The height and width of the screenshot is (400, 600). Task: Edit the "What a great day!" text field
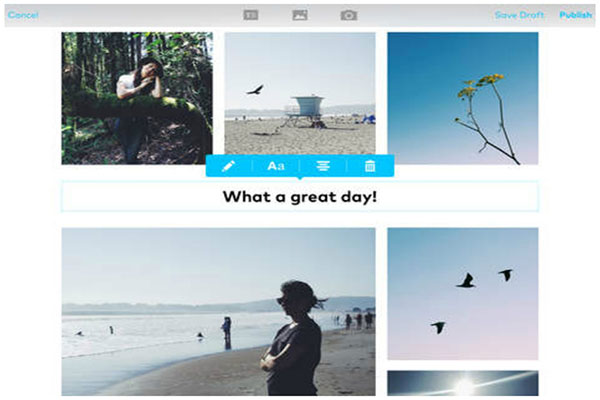300,196
